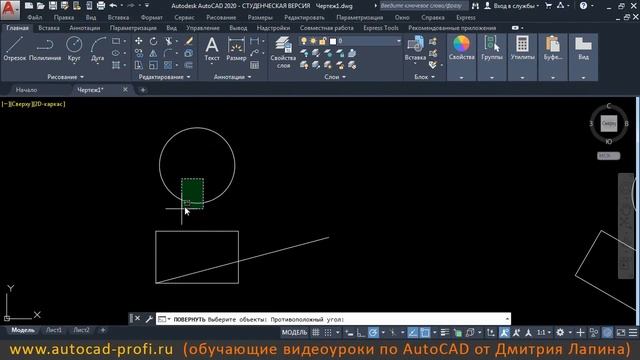640x360 pixels.
Task: Click the Print icon in quick access
Action: click(101, 6)
